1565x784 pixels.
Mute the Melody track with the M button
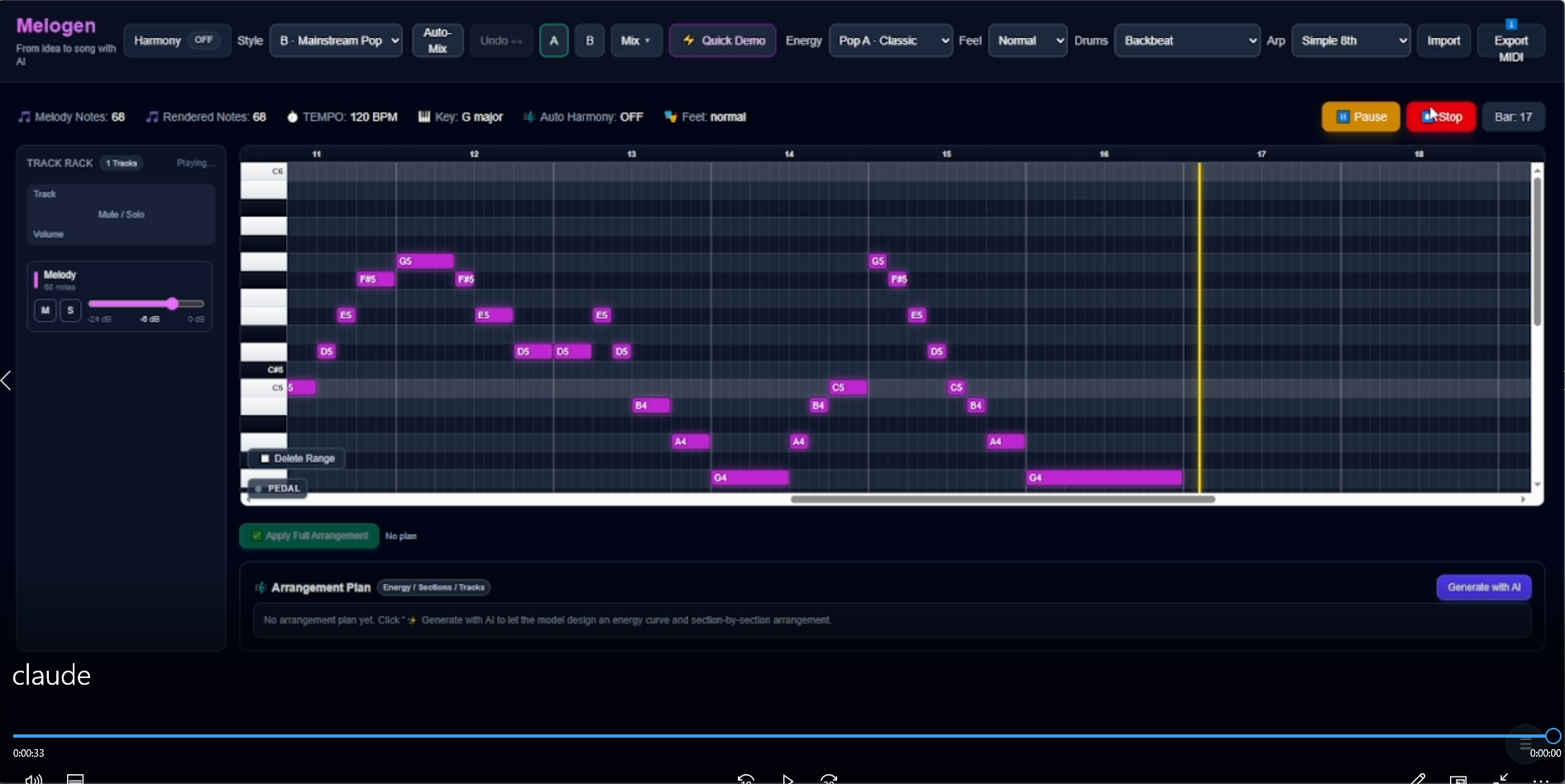tap(45, 310)
